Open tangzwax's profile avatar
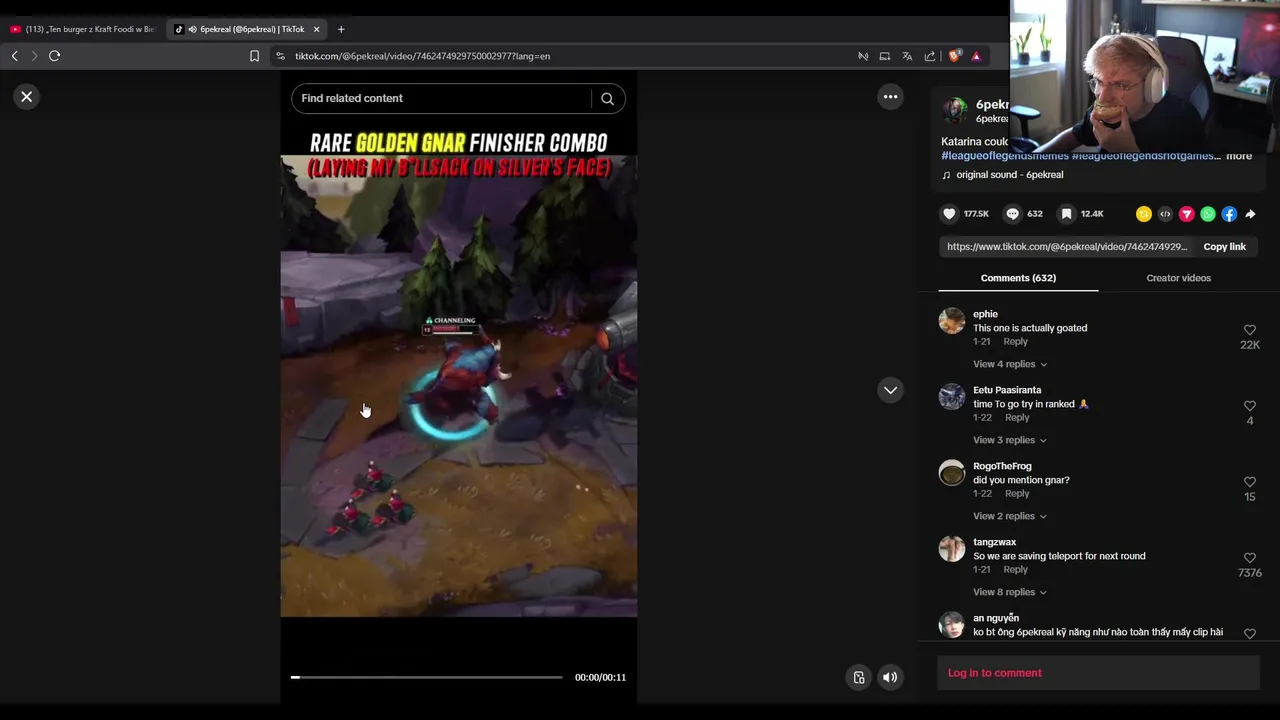Image resolution: width=1280 pixels, height=720 pixels. click(952, 548)
